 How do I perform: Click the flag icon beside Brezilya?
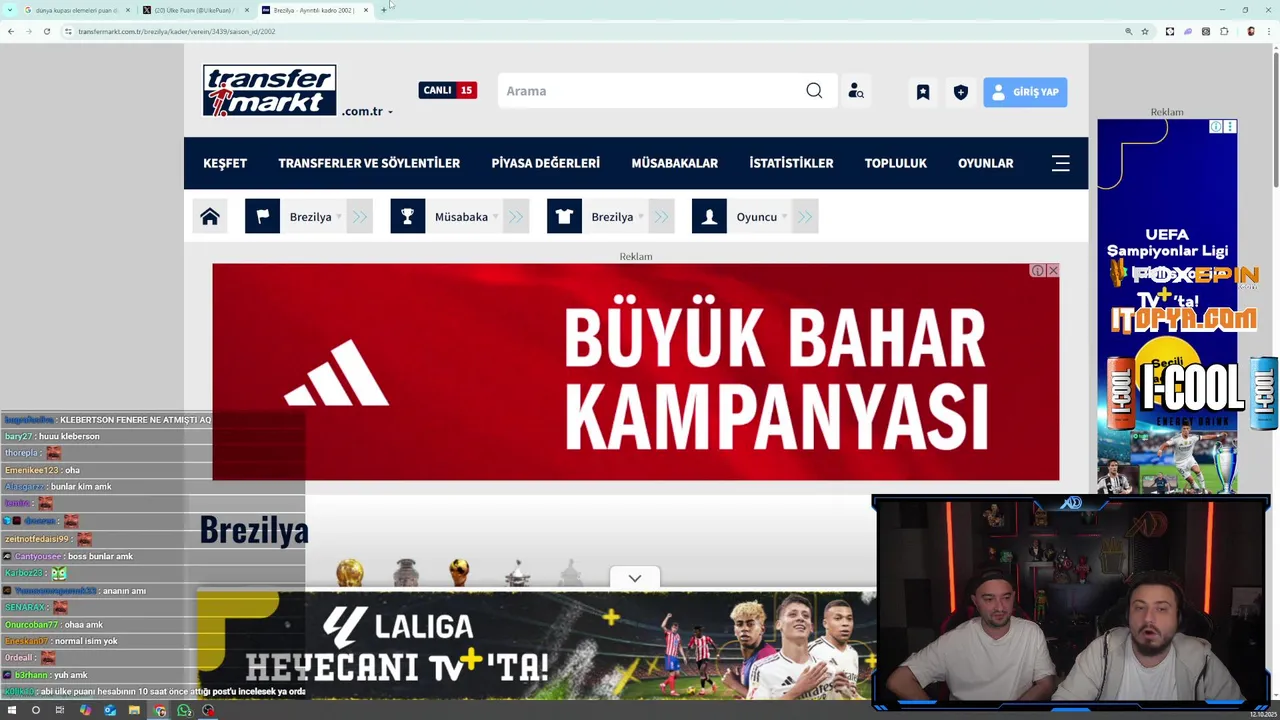click(262, 216)
